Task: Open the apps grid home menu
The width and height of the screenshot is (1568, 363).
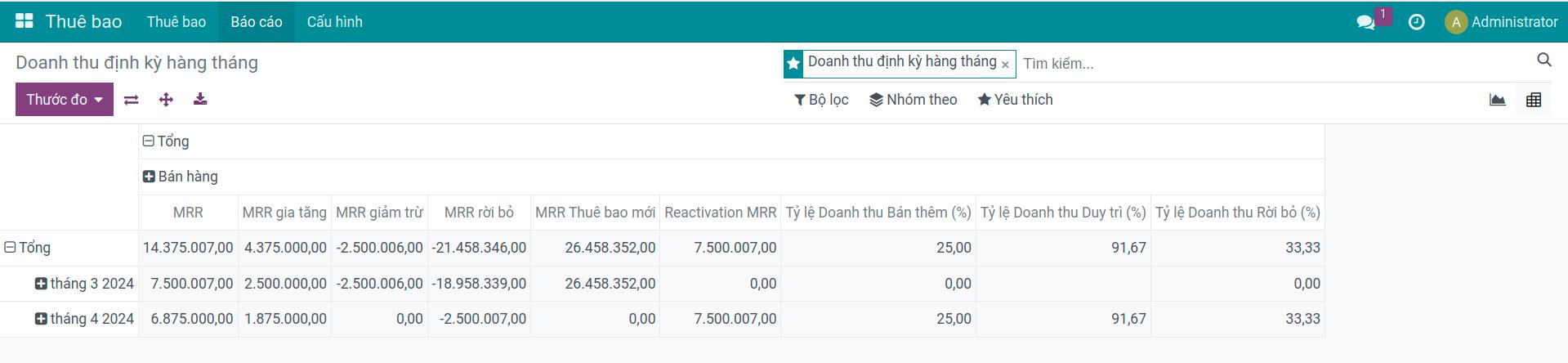Action: click(25, 21)
